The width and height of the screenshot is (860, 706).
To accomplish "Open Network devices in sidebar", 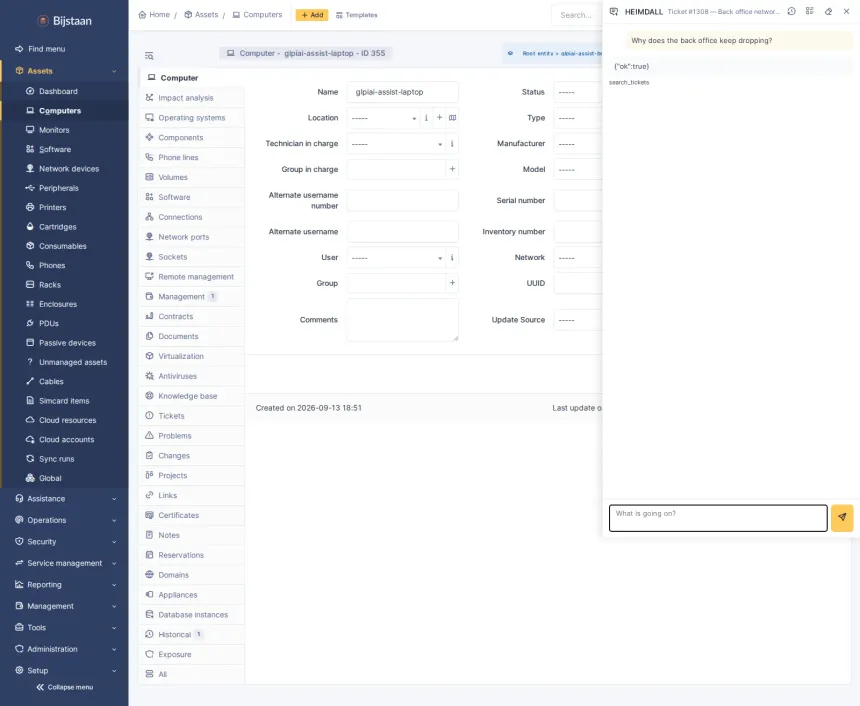I will click(65, 168).
